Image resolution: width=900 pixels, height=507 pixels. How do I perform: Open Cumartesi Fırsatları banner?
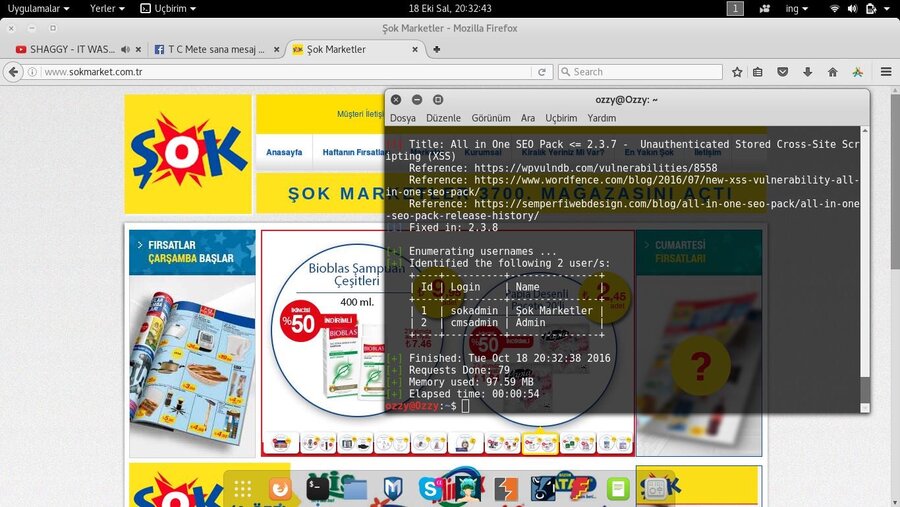click(x=699, y=252)
